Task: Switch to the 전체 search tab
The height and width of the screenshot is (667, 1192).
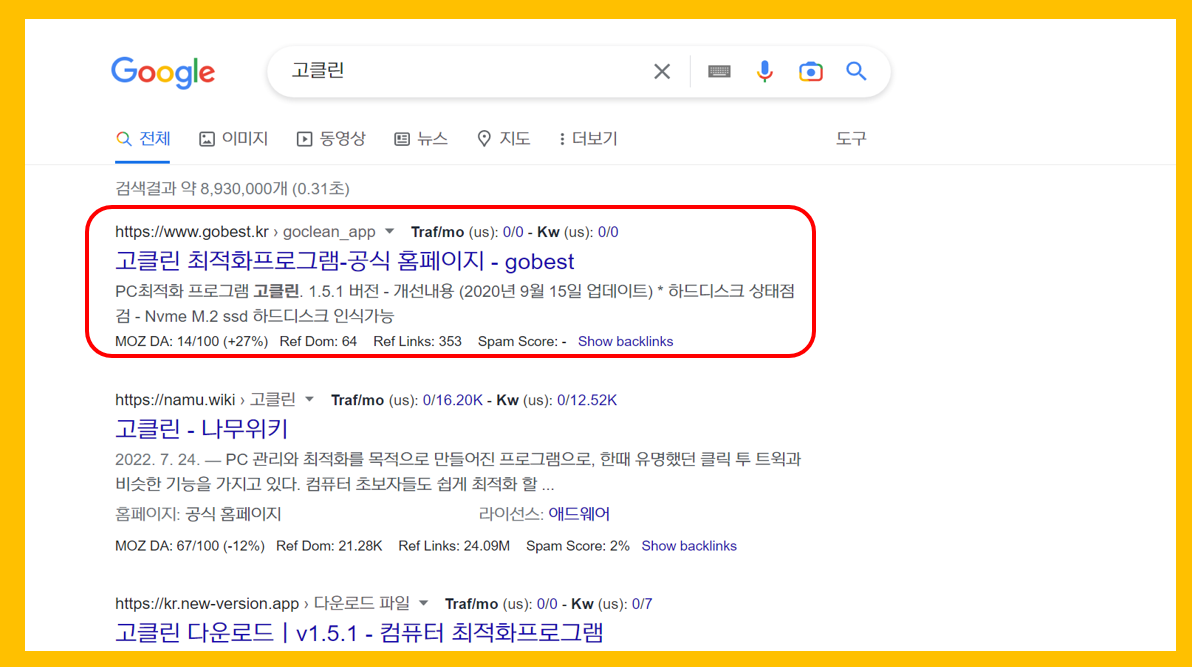Action: point(143,138)
